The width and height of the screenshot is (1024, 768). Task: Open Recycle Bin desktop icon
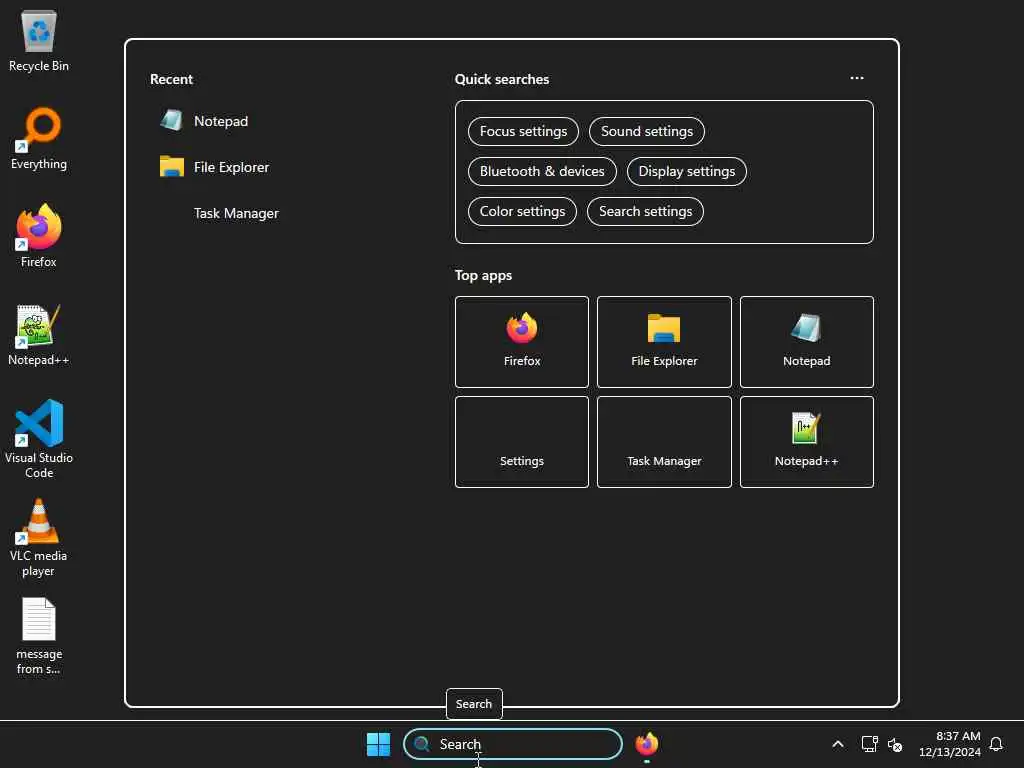[x=39, y=40]
